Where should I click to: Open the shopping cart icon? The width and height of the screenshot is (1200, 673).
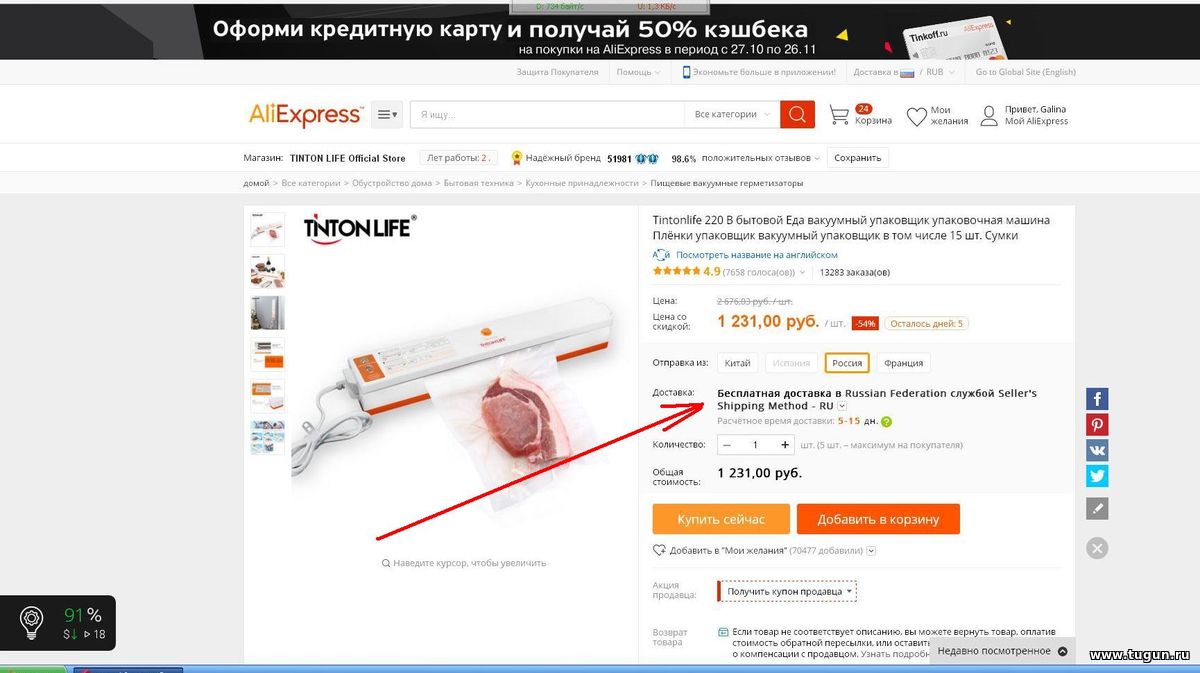[840, 116]
